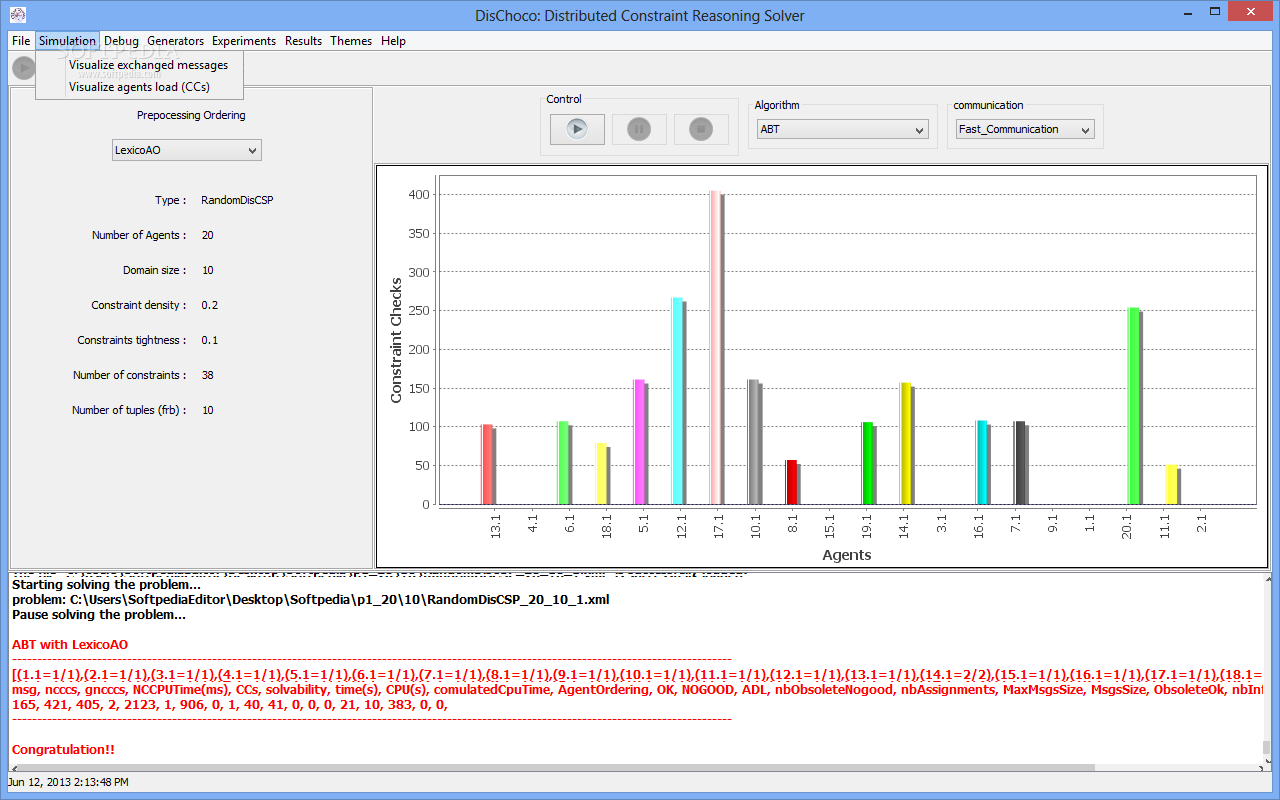Choose Visualize agents load (CCs)
Viewport: 1280px width, 800px height.
point(139,87)
